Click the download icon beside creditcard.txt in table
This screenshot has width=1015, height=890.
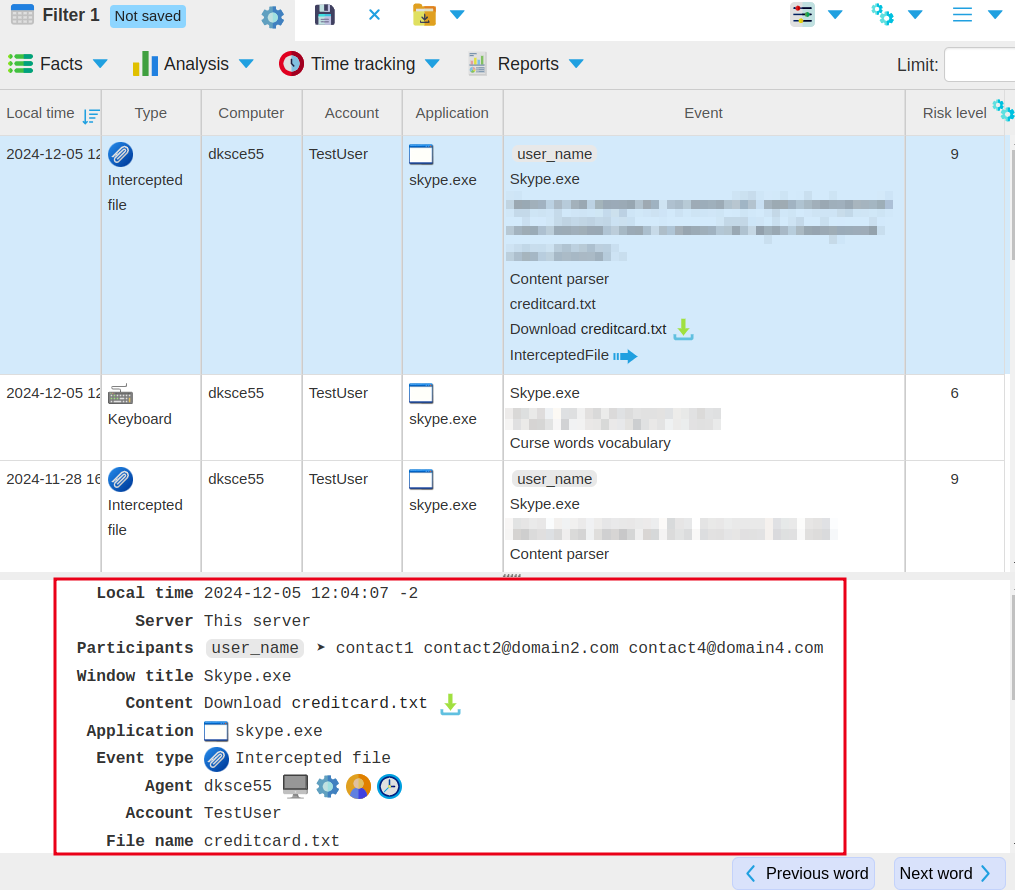(x=683, y=329)
